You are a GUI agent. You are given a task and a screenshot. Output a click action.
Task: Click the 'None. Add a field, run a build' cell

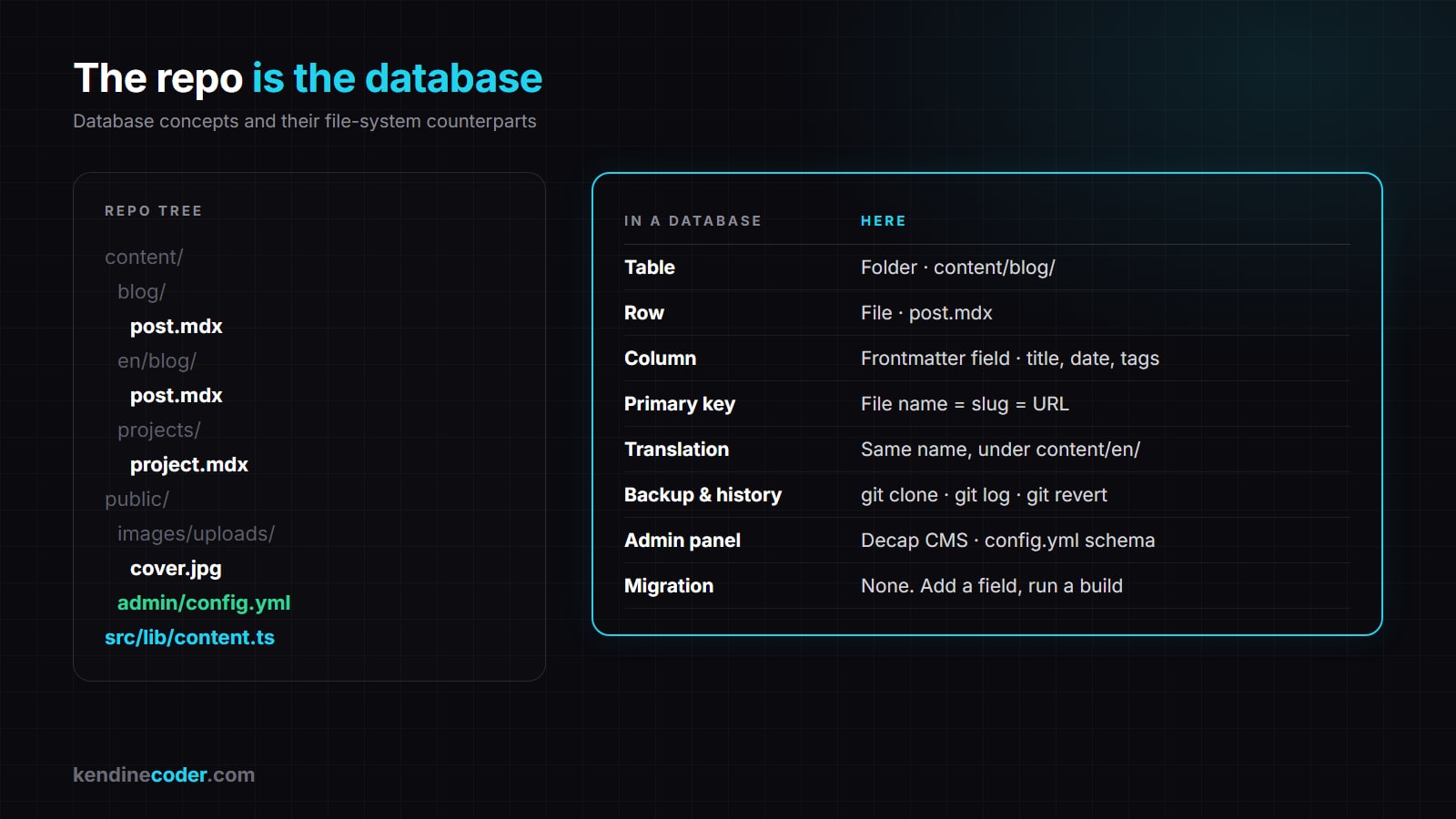992,586
